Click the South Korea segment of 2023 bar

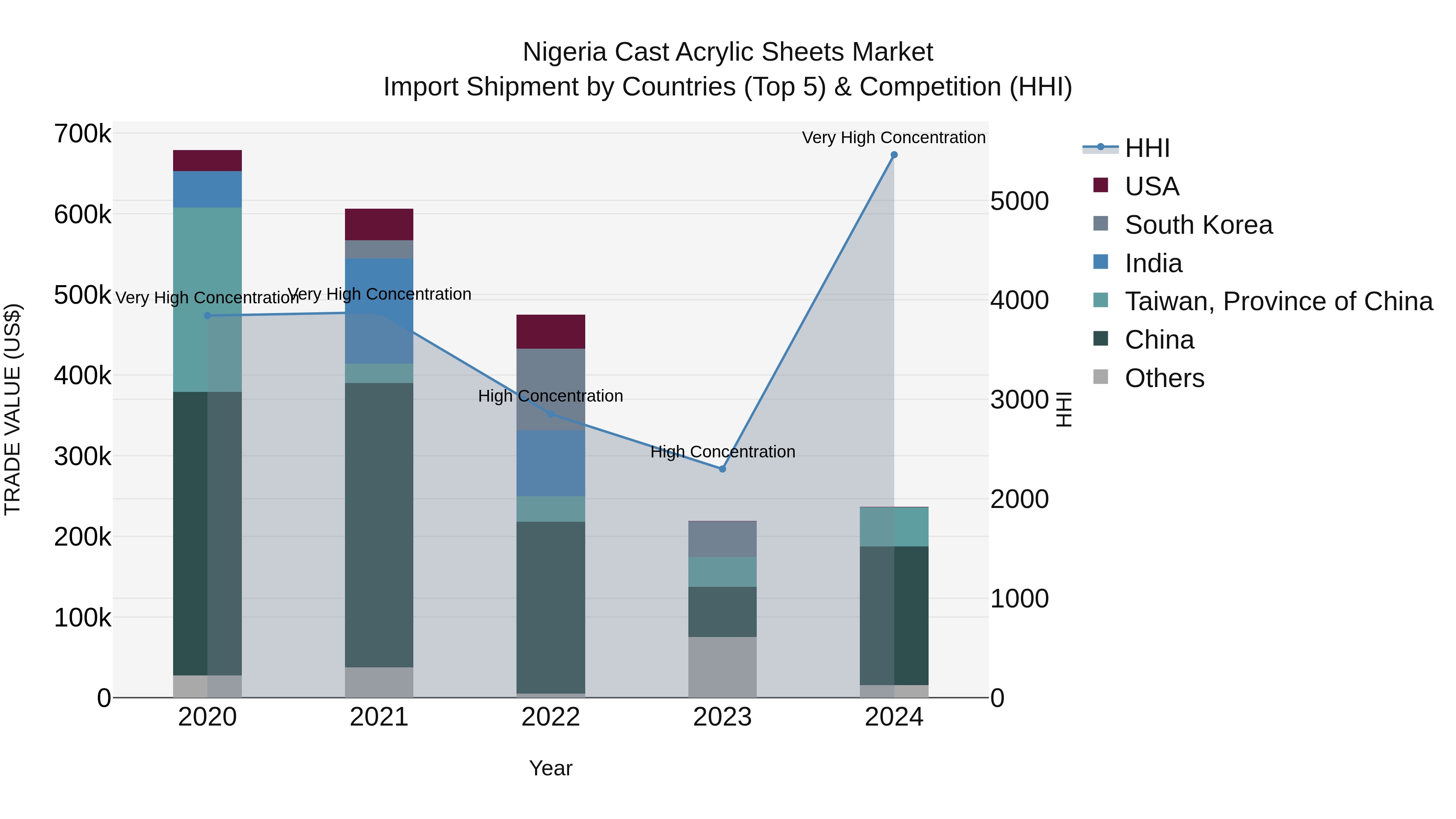tap(722, 539)
